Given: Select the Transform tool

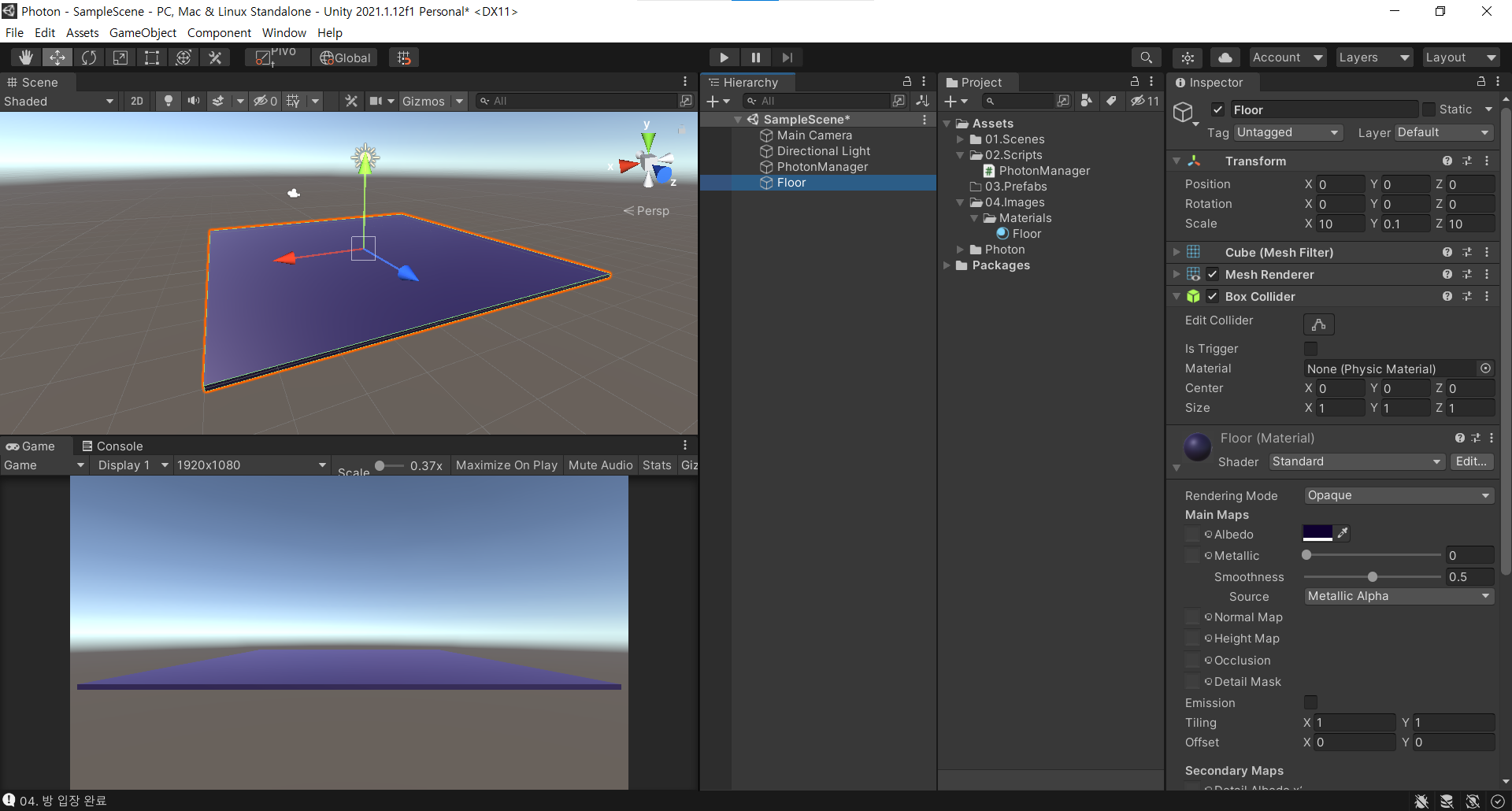Looking at the screenshot, I should pos(183,57).
